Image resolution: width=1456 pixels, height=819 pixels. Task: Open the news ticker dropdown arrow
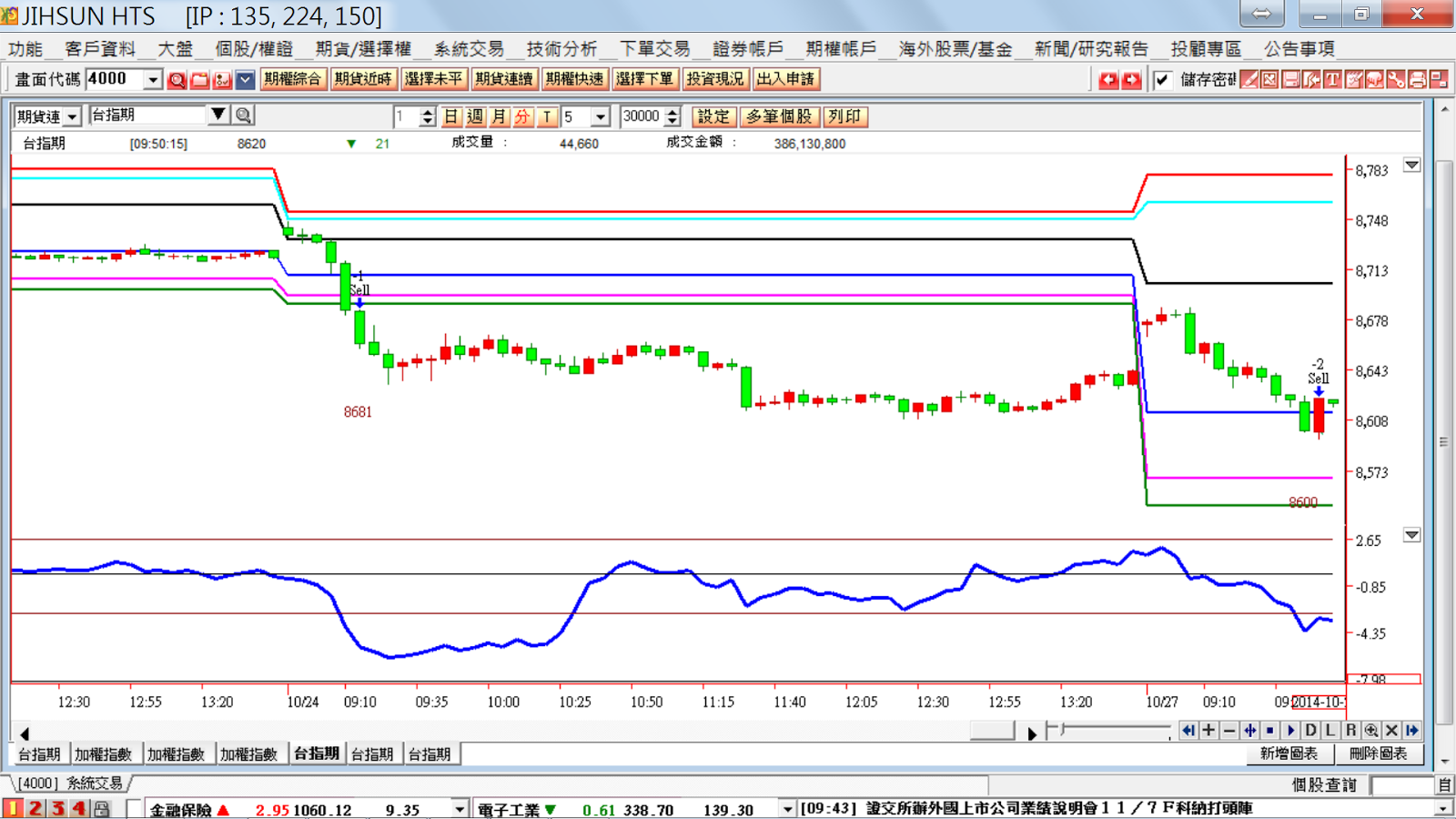coord(1443,809)
